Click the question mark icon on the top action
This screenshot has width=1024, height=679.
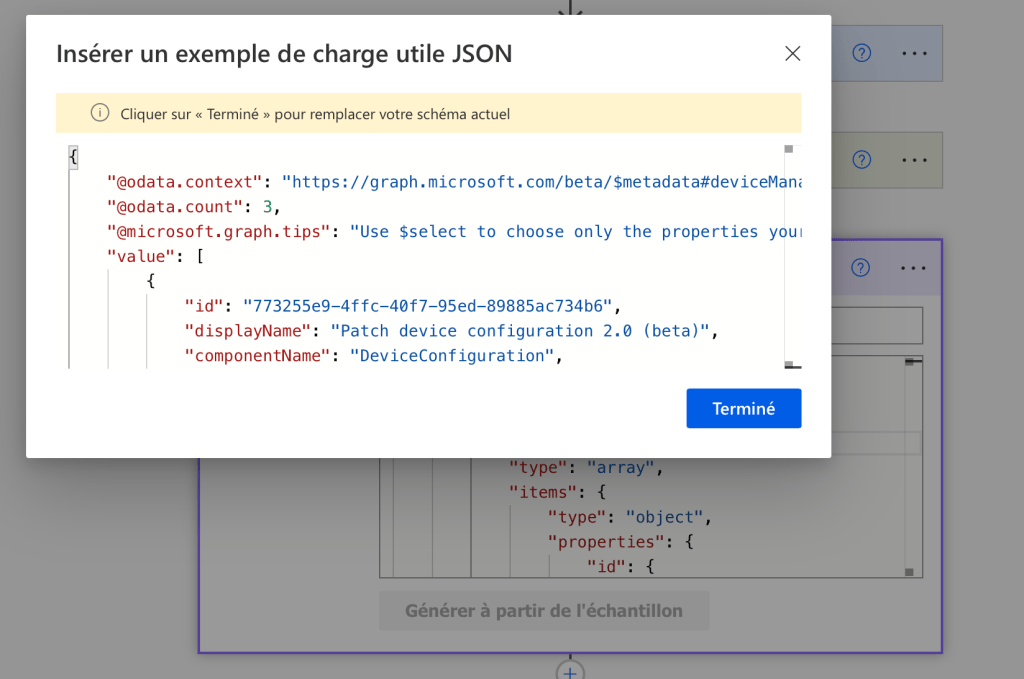[861, 53]
